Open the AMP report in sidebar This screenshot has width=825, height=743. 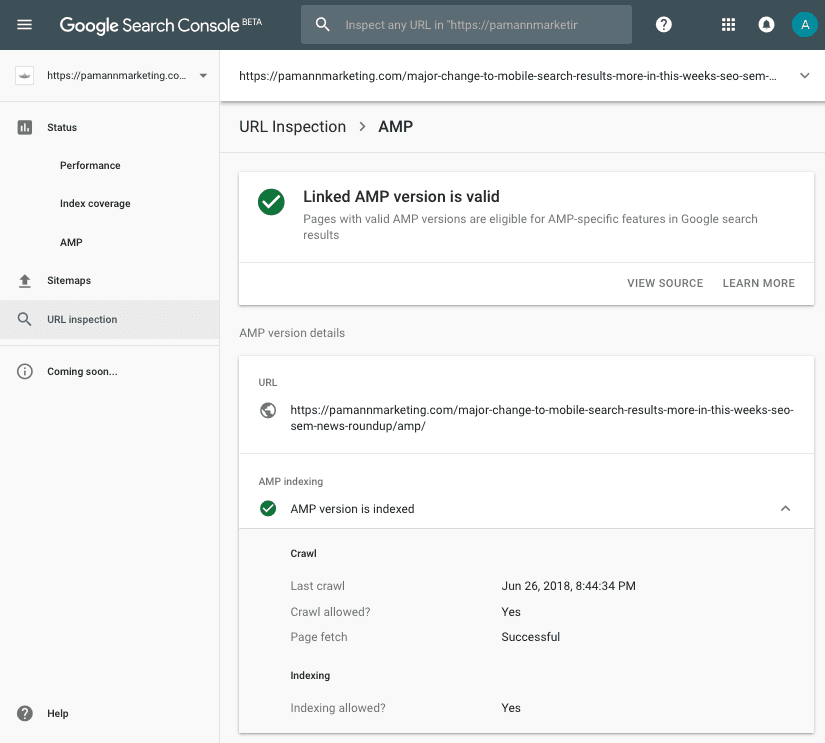71,243
